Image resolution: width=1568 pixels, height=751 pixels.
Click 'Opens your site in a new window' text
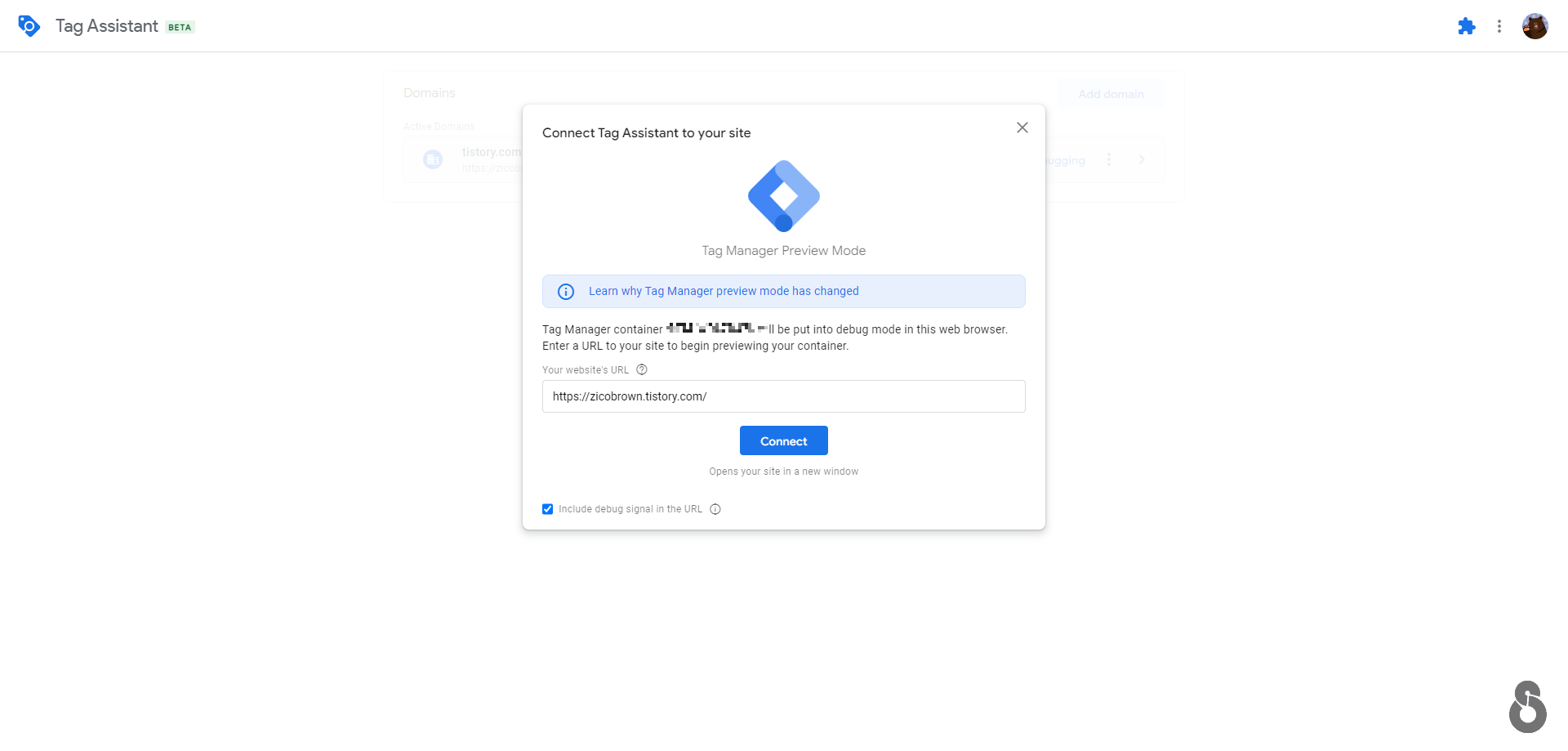(784, 472)
